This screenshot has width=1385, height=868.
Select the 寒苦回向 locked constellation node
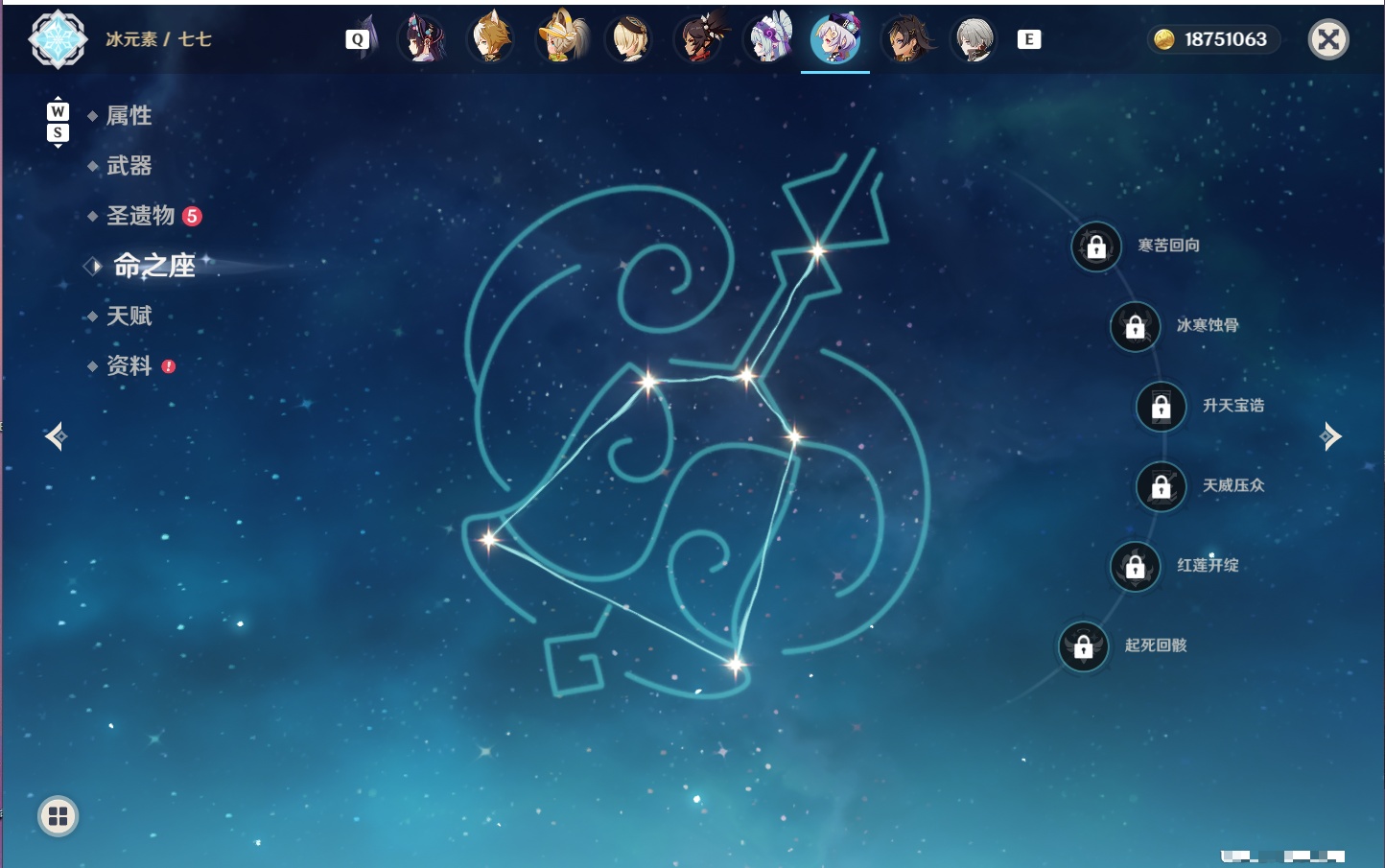pyautogui.click(x=1096, y=247)
